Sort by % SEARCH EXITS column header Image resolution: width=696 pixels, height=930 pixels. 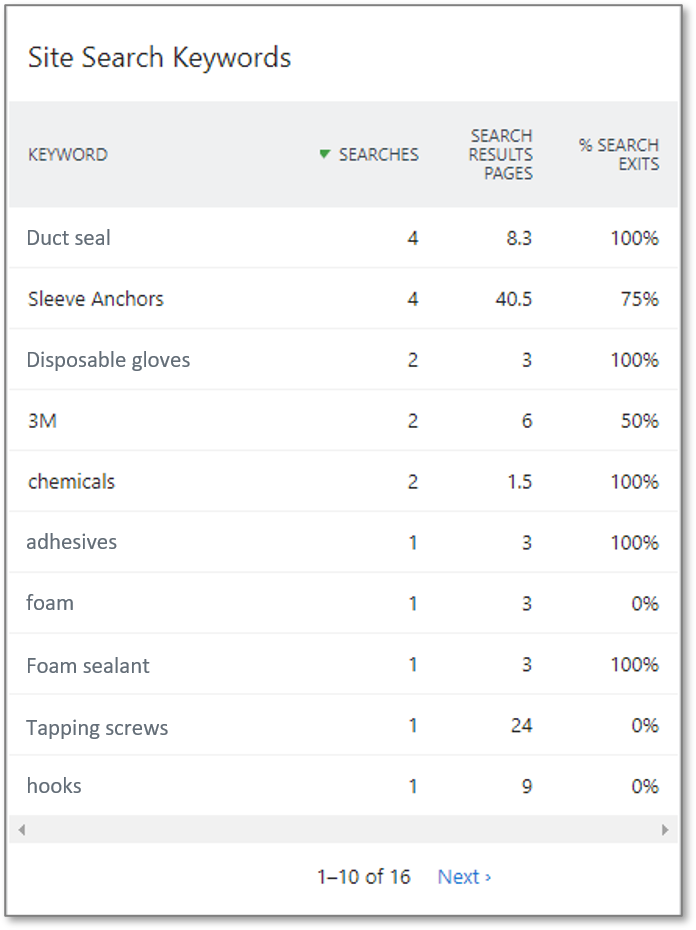click(619, 154)
